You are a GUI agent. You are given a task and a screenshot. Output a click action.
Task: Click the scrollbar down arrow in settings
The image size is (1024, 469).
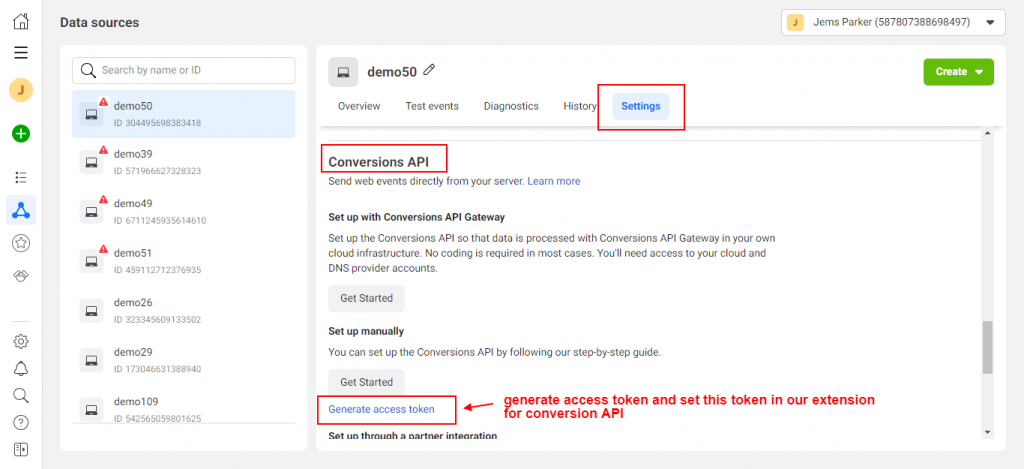(x=987, y=432)
